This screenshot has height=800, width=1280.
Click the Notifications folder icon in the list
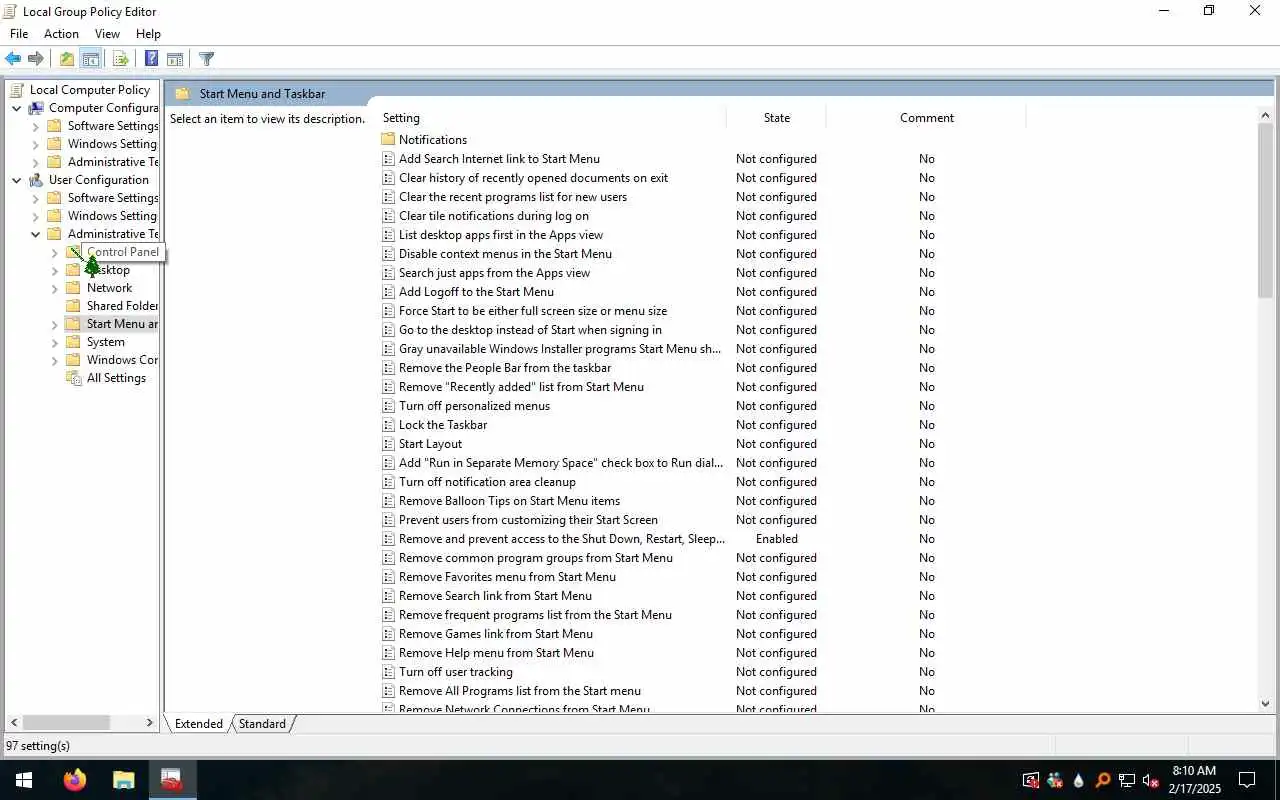coord(388,140)
